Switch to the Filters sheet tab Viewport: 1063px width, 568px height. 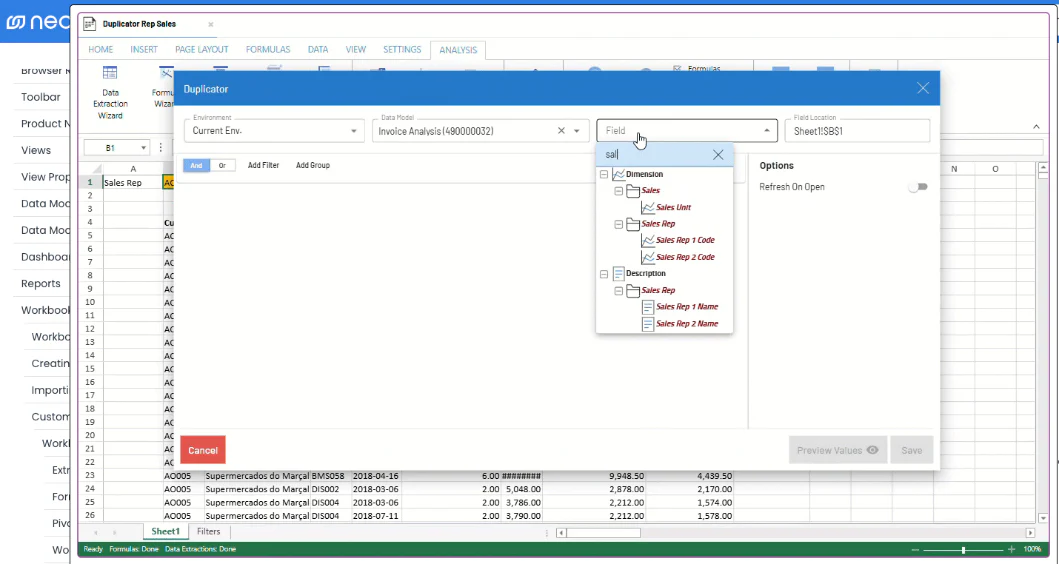(208, 532)
